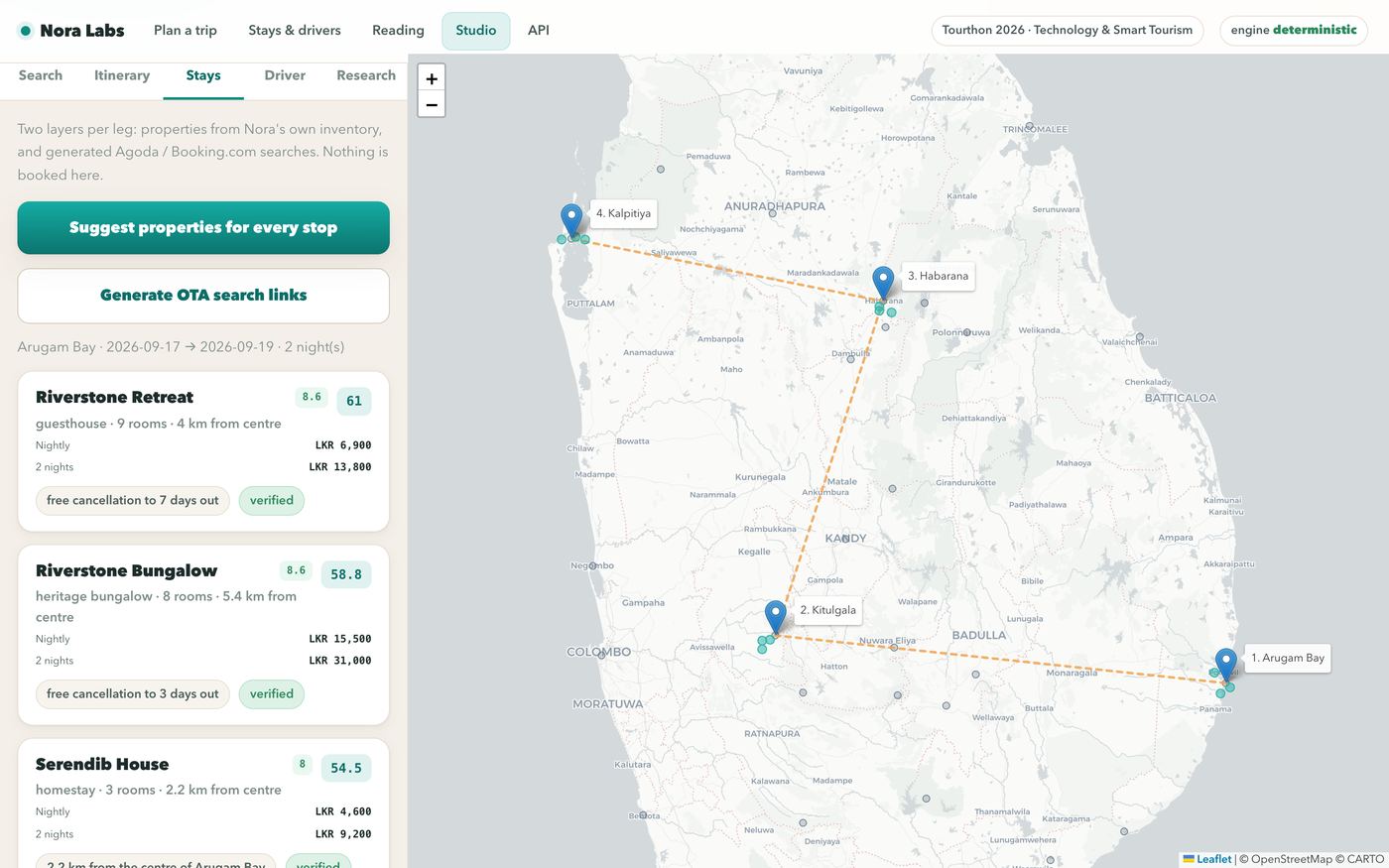
Task: Click Generate OTA search links
Action: (203, 296)
